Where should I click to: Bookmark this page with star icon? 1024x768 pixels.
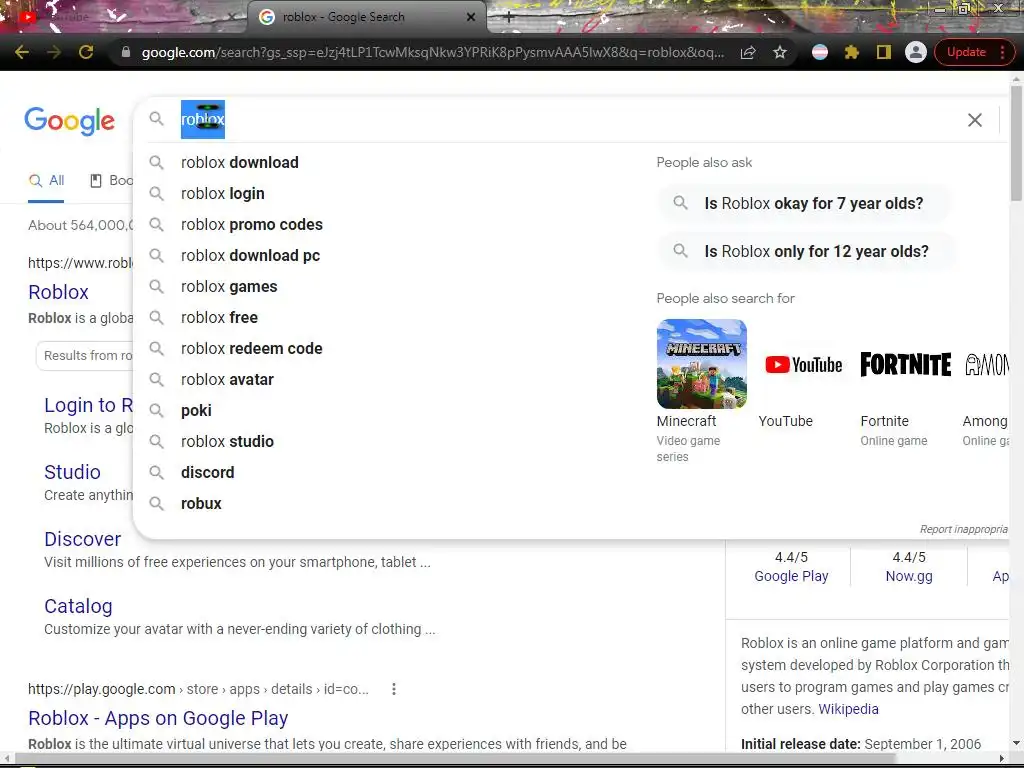(780, 52)
